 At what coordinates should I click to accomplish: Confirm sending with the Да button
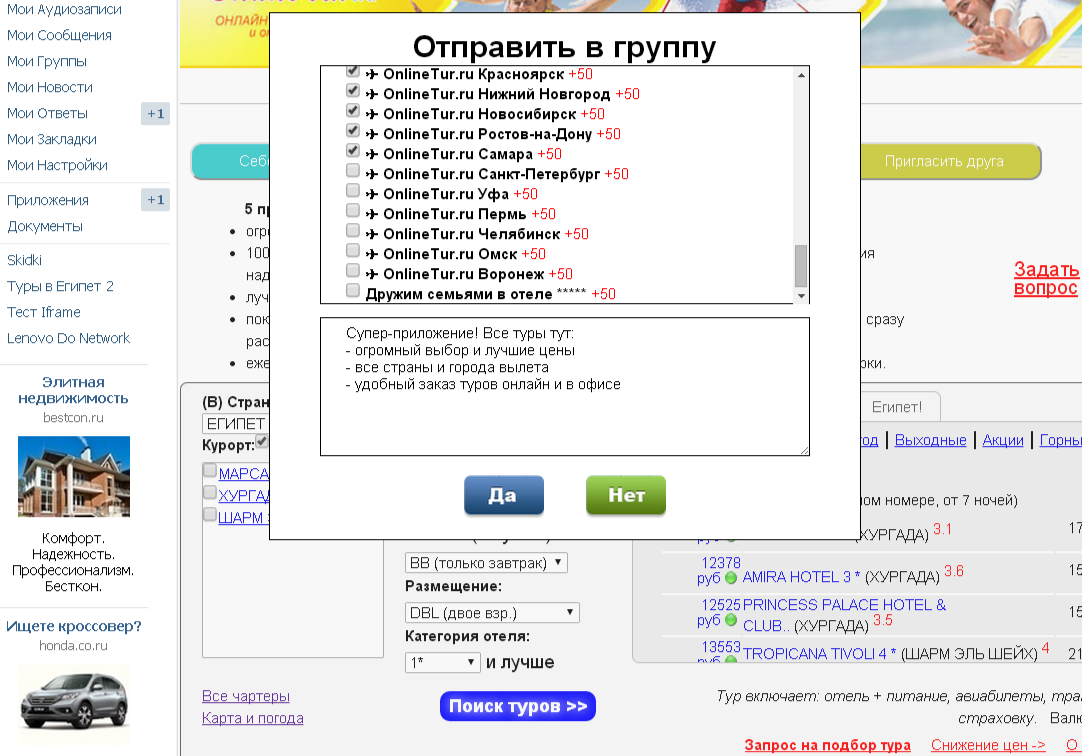coord(504,495)
